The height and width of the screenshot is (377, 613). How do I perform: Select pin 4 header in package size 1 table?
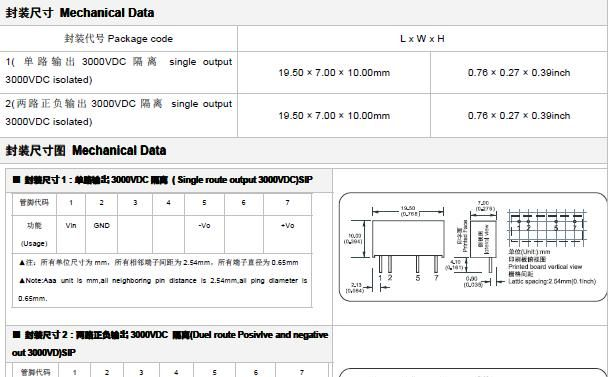[x=168, y=203]
